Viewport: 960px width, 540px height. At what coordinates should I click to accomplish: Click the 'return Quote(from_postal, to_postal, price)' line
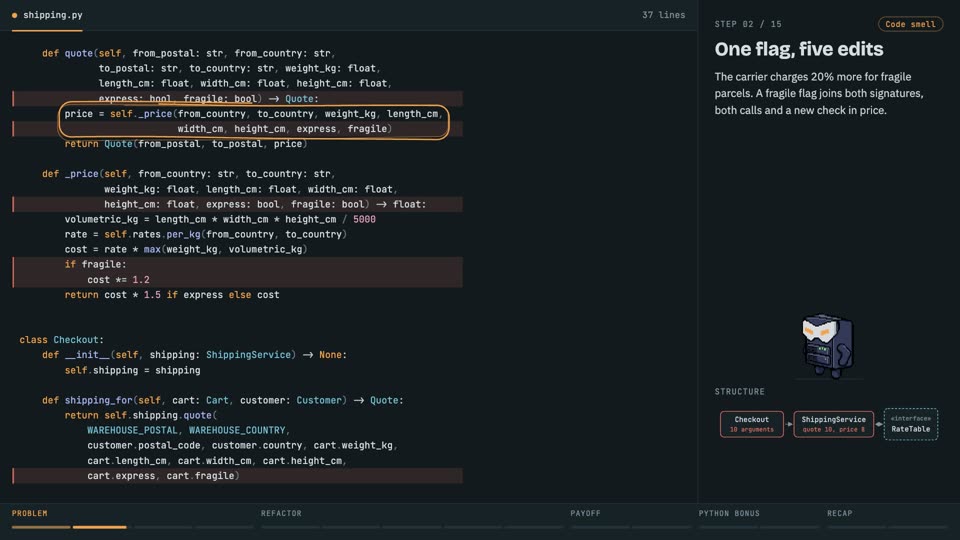(x=186, y=144)
